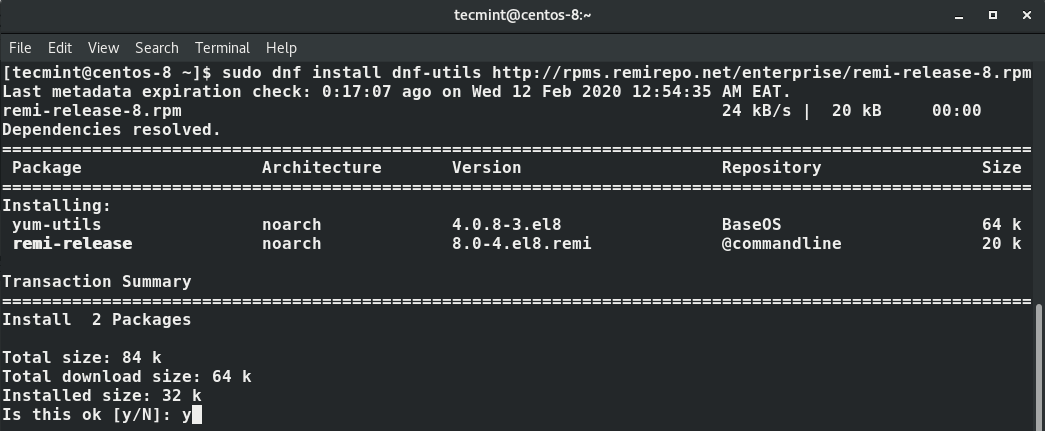Click the bold remi-release package name

(72, 244)
